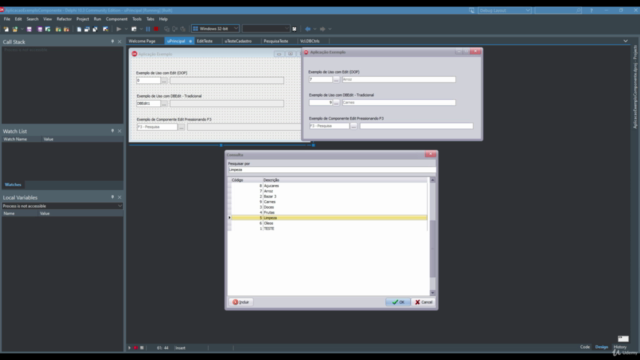Click the View Unit toolbar icon
This screenshot has width=640, height=360.
click(79, 29)
